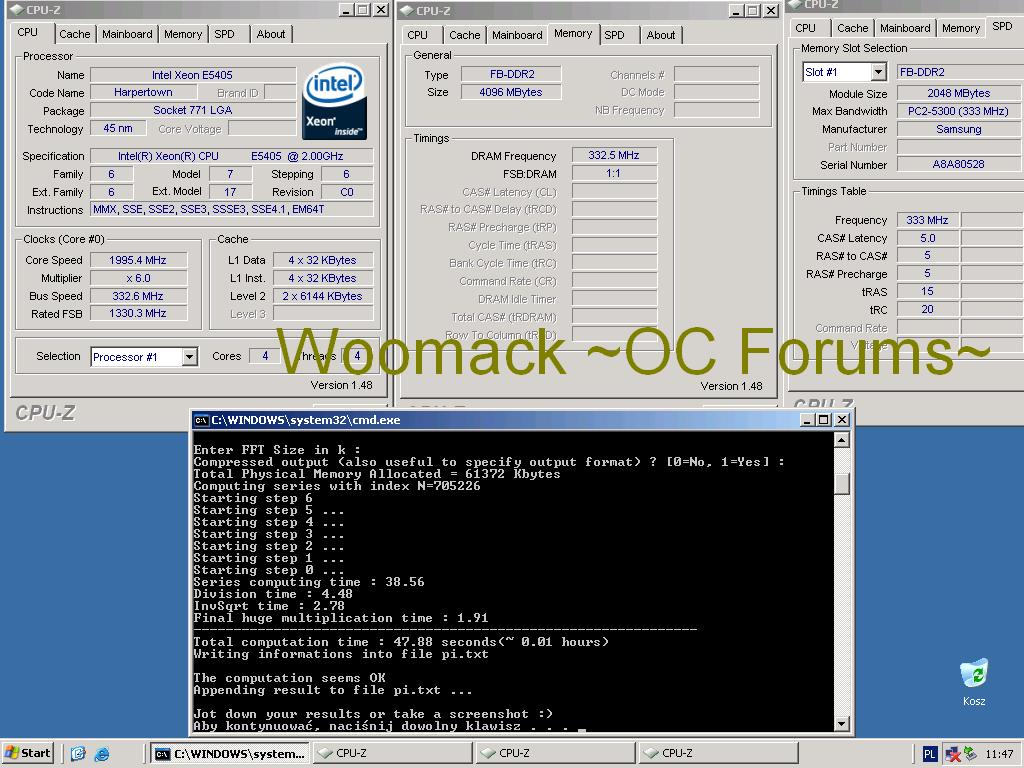Click the Code Name value Harpertown
Viewport: 1024px width, 768px height.
coord(144,93)
